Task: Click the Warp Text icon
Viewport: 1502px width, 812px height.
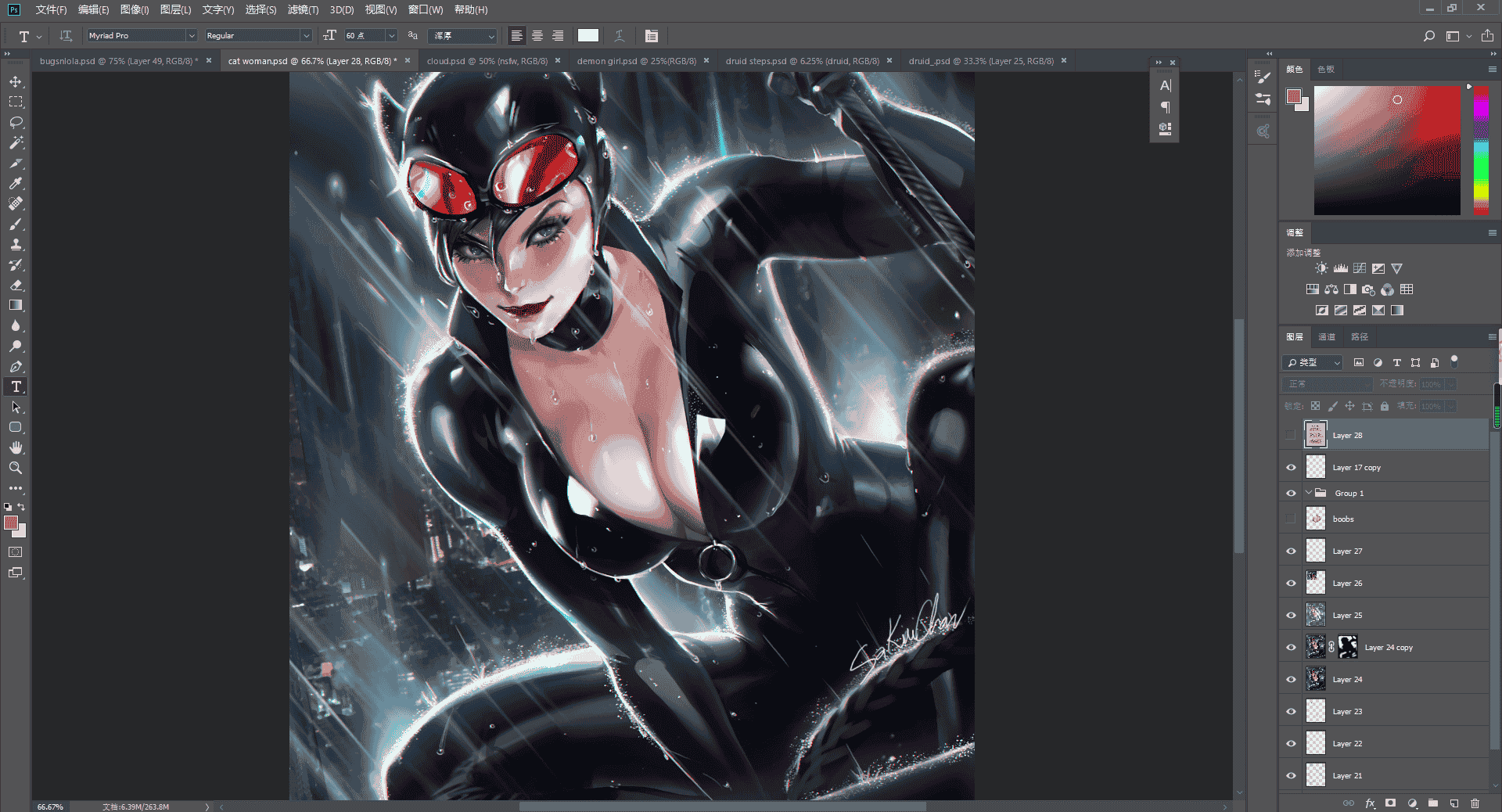Action: (x=619, y=35)
